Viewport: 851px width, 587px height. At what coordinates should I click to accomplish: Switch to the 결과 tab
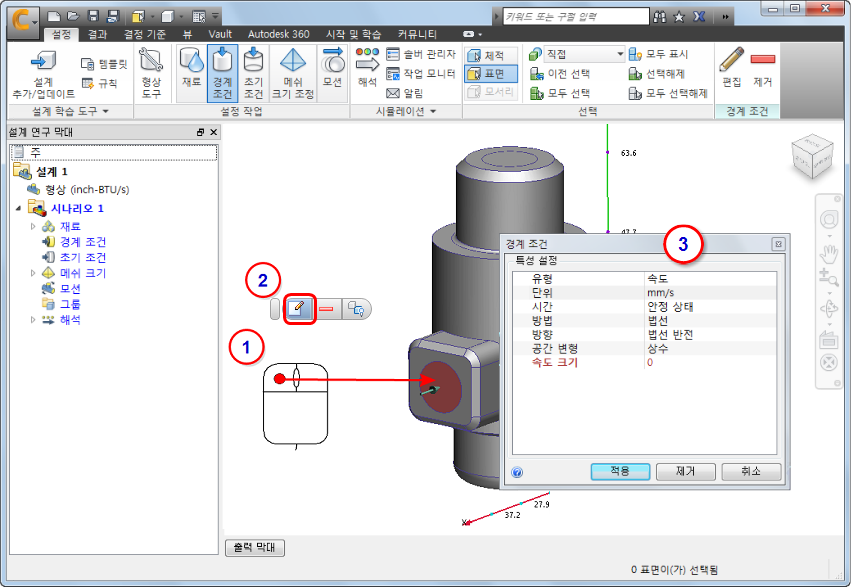97,34
